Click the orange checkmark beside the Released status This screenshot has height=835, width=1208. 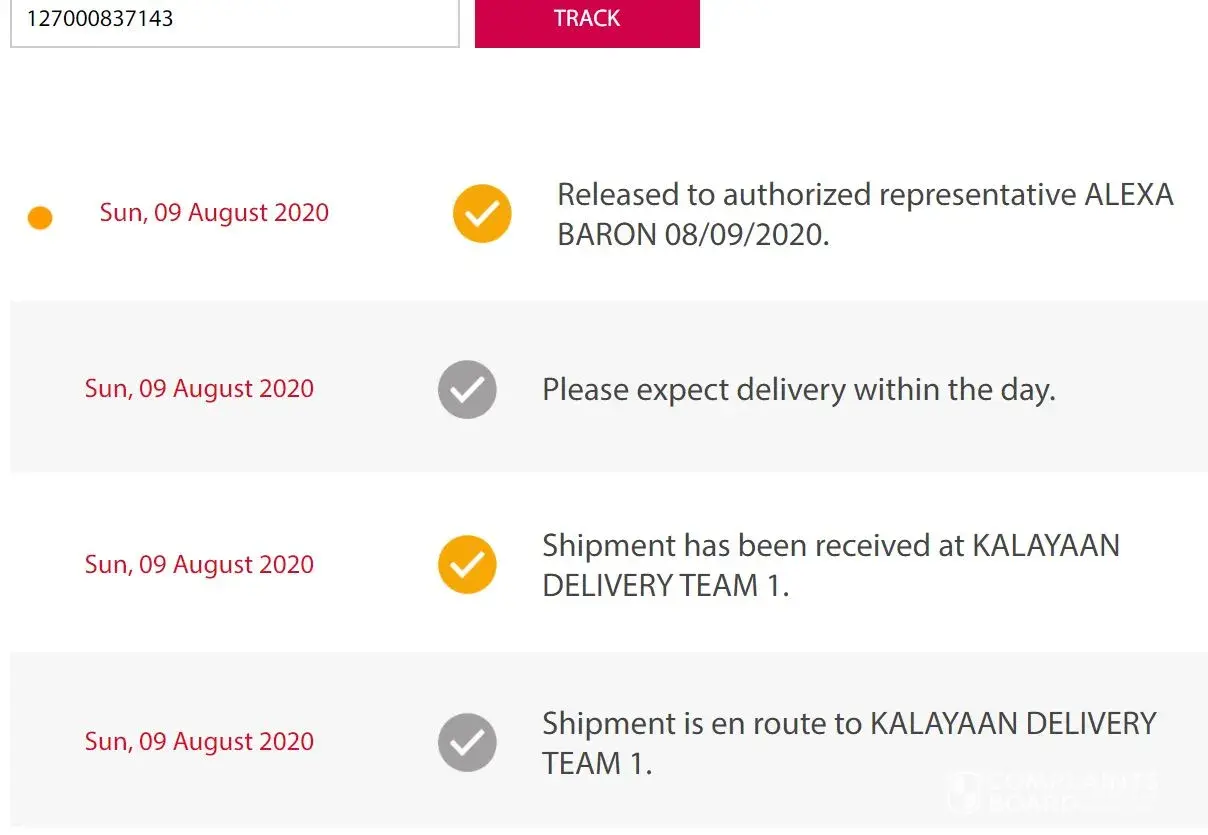482,213
